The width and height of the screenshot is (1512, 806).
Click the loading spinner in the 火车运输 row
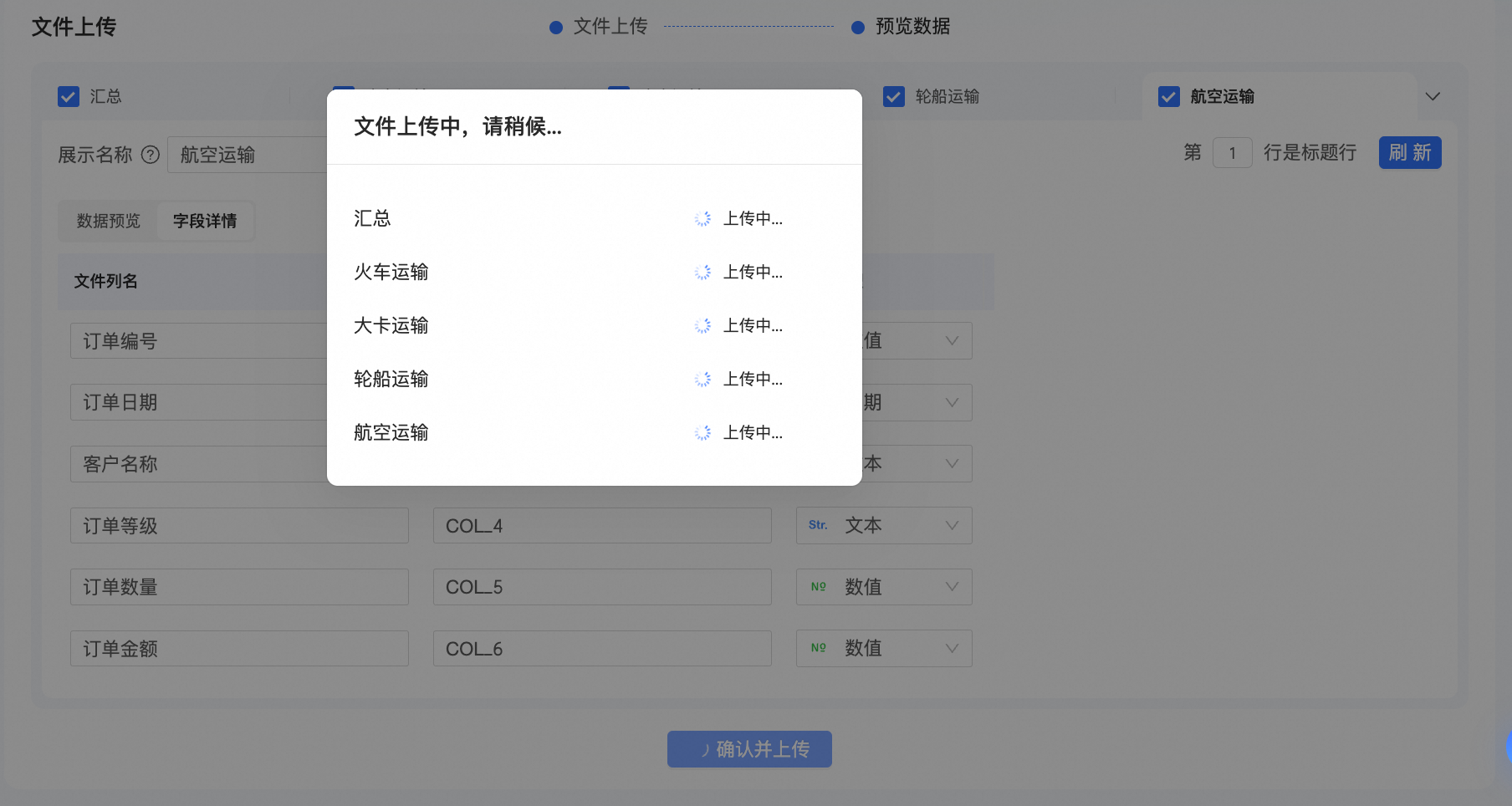702,273
